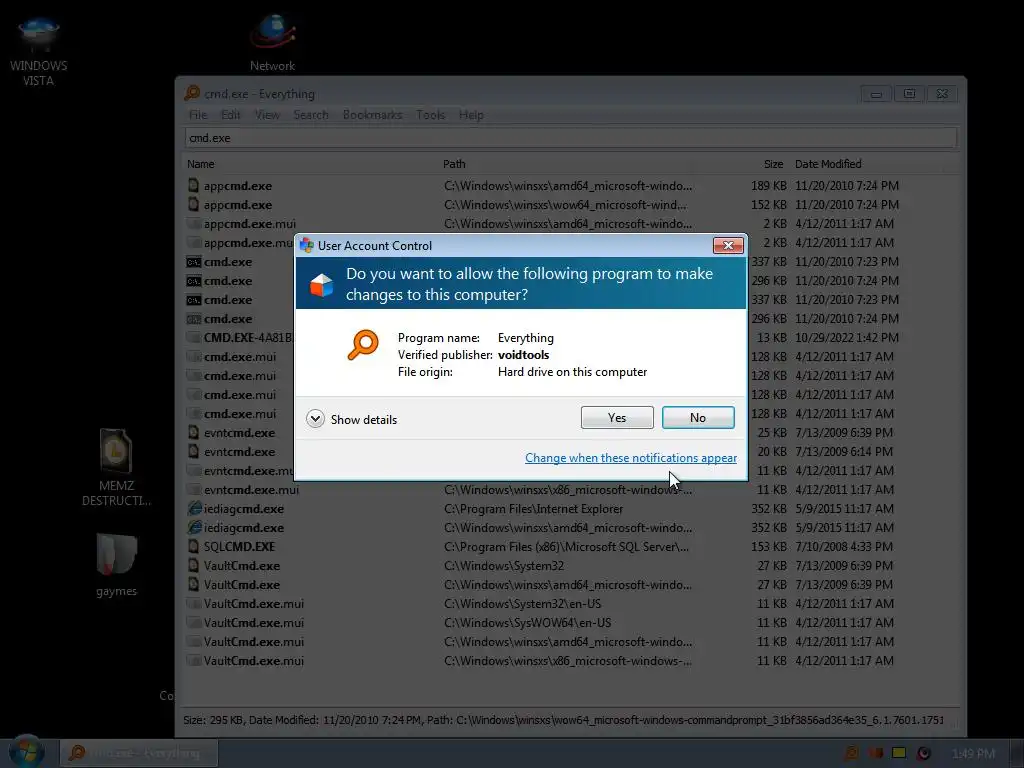
Task: Open the WINDOWS VISTA desktop icon
Action: 39,51
